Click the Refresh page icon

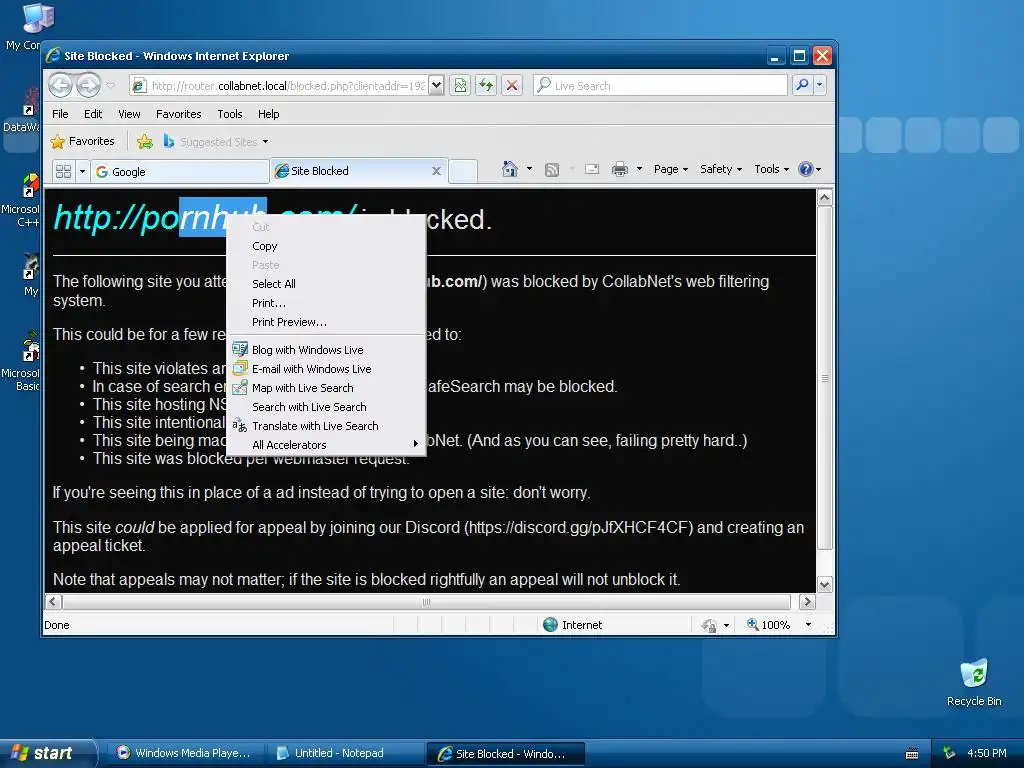[486, 86]
